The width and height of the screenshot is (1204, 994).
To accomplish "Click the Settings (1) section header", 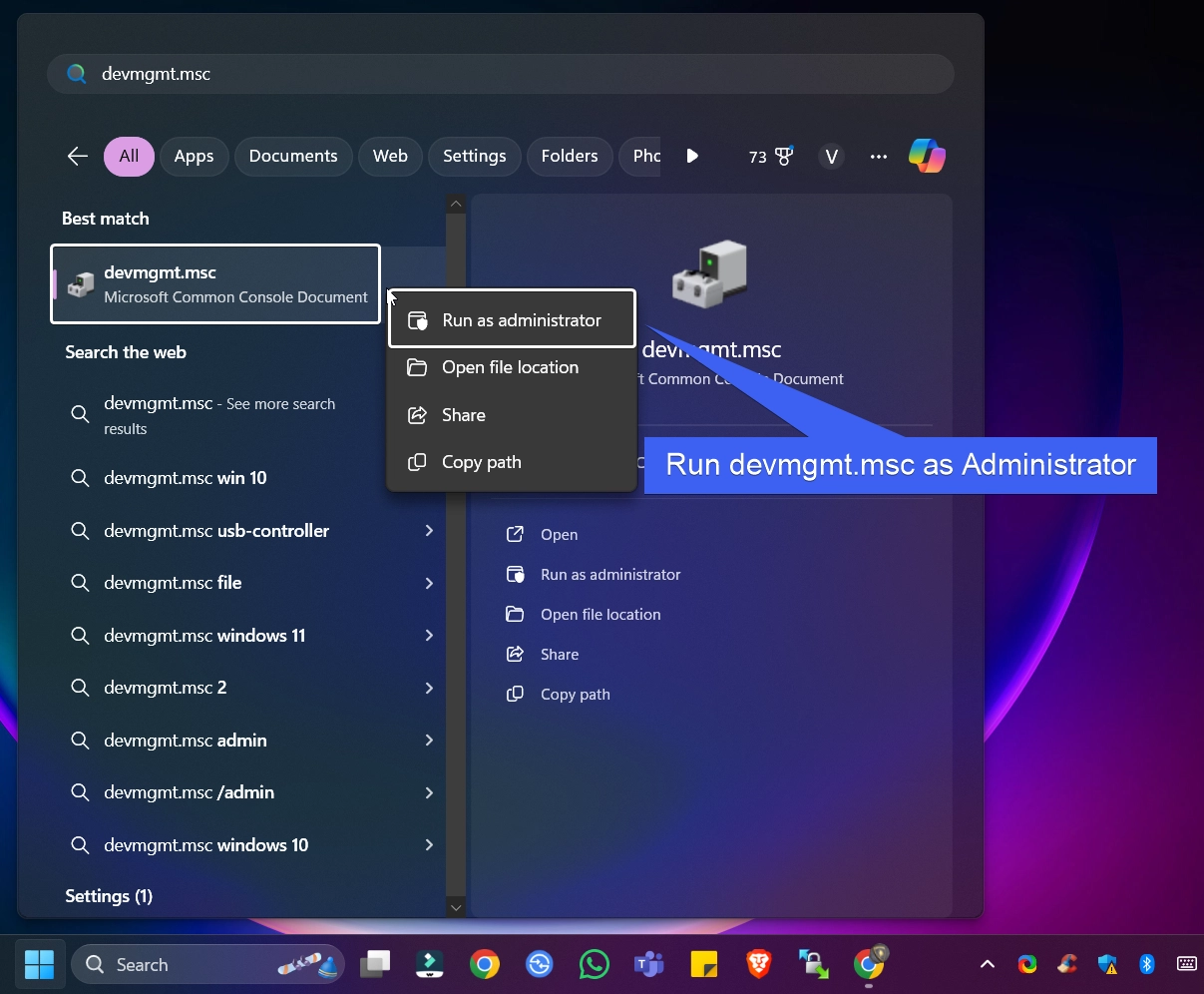I will [x=109, y=896].
